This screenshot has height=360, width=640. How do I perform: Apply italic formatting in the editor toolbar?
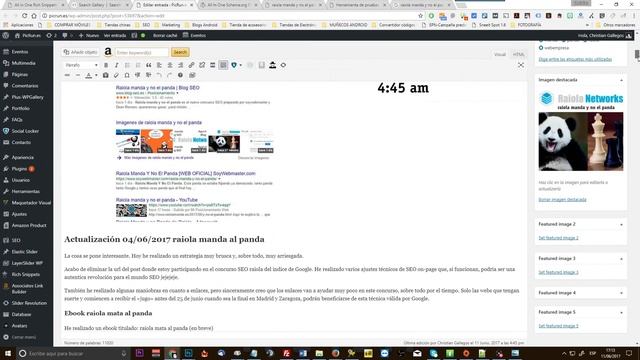(x=117, y=65)
